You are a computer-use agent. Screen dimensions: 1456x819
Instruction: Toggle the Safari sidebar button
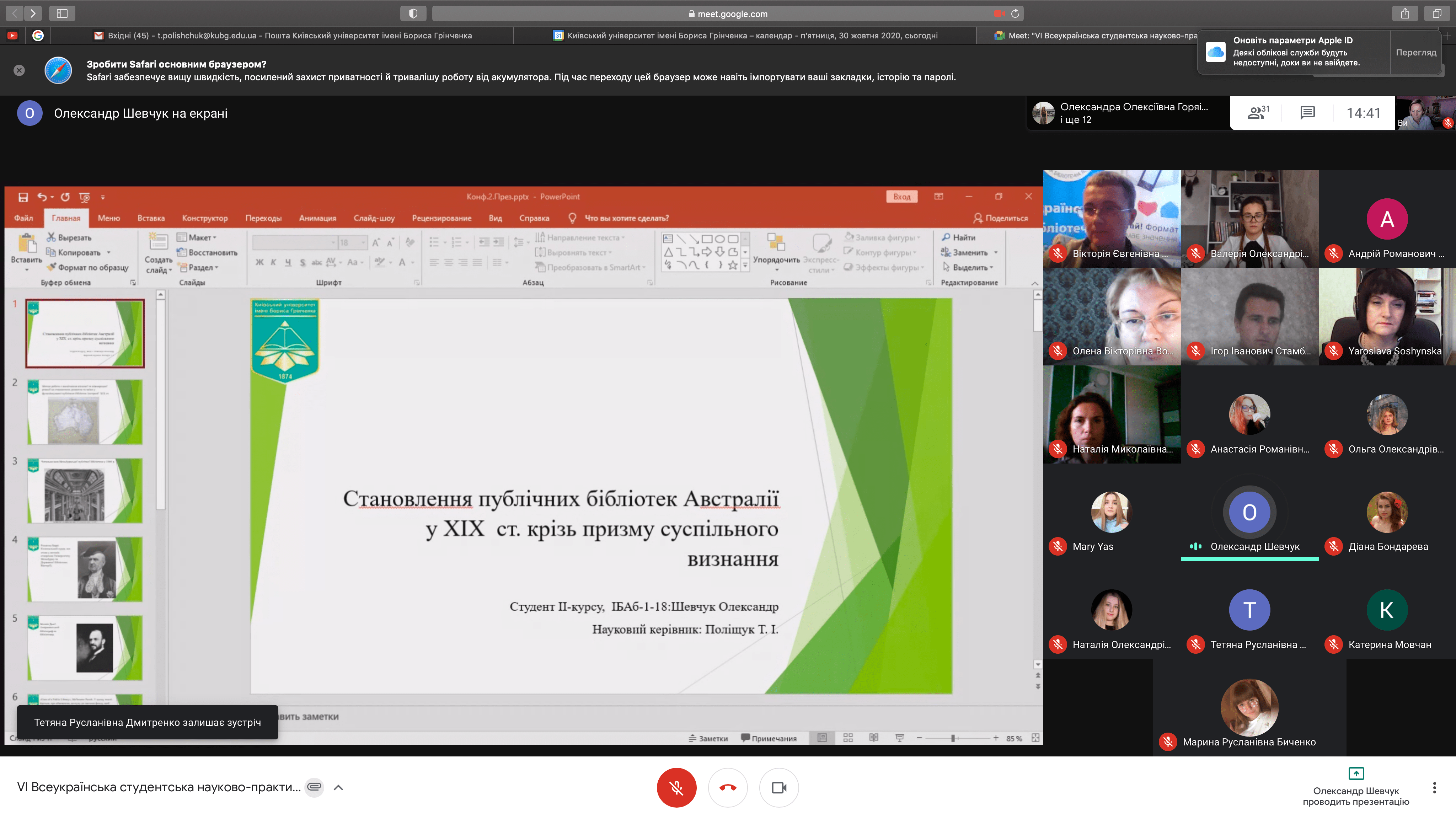(62, 14)
